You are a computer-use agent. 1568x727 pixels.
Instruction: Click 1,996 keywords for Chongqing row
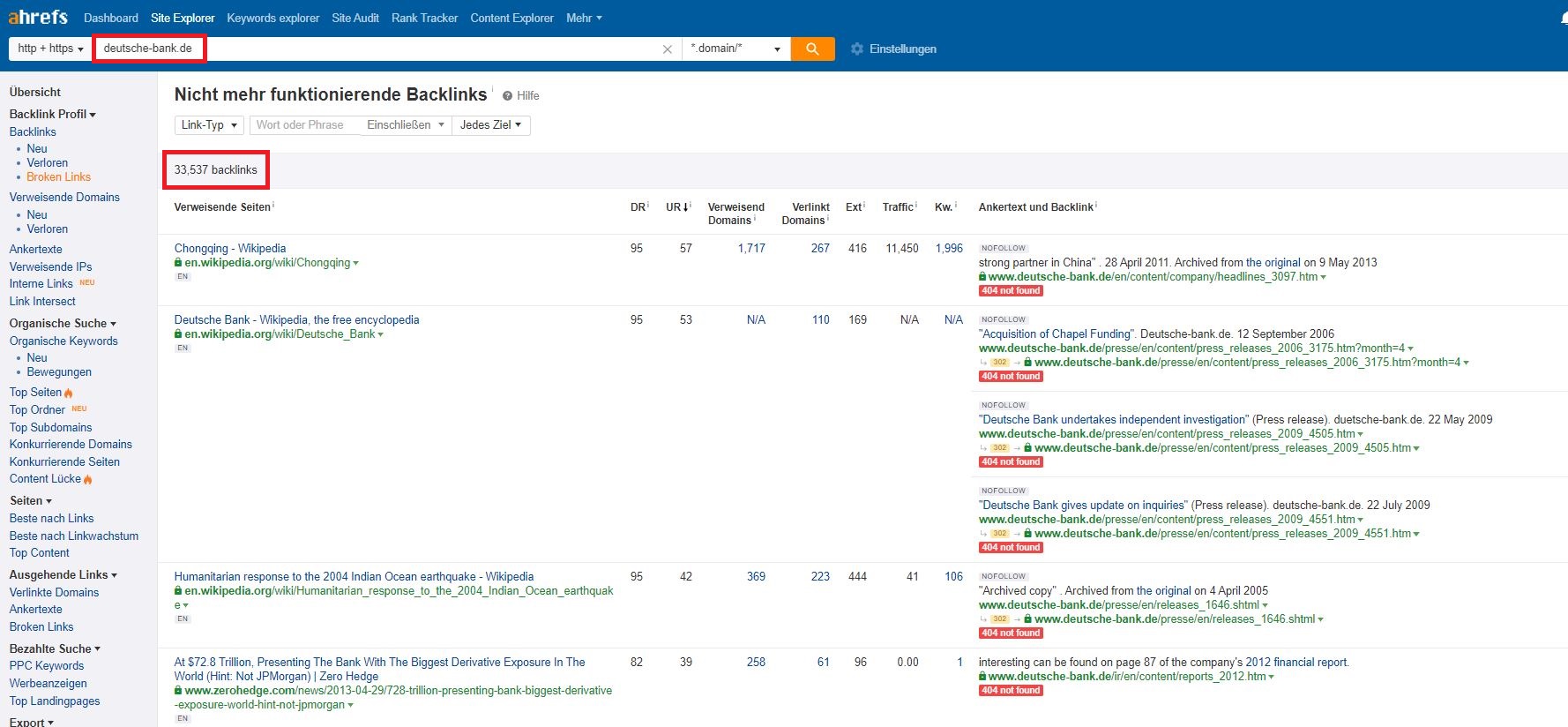click(949, 249)
